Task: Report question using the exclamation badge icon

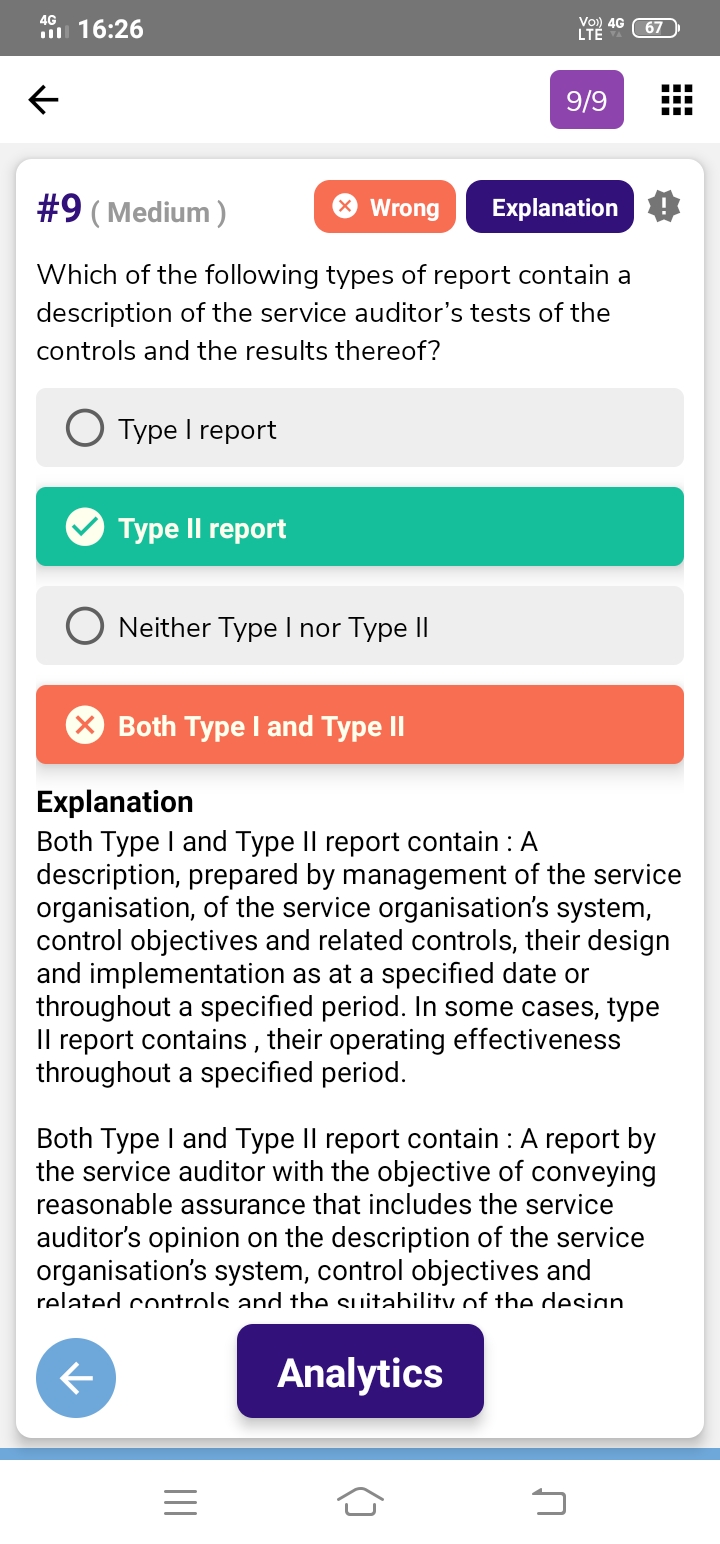Action: tap(664, 207)
